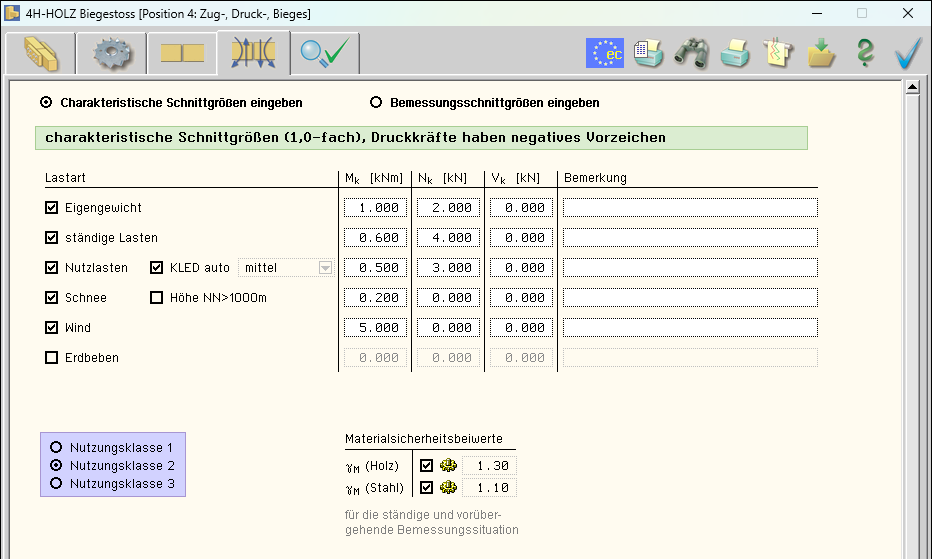Image resolution: width=932 pixels, height=559 pixels.
Task: Click the scrollbar up arrow
Action: [912, 87]
